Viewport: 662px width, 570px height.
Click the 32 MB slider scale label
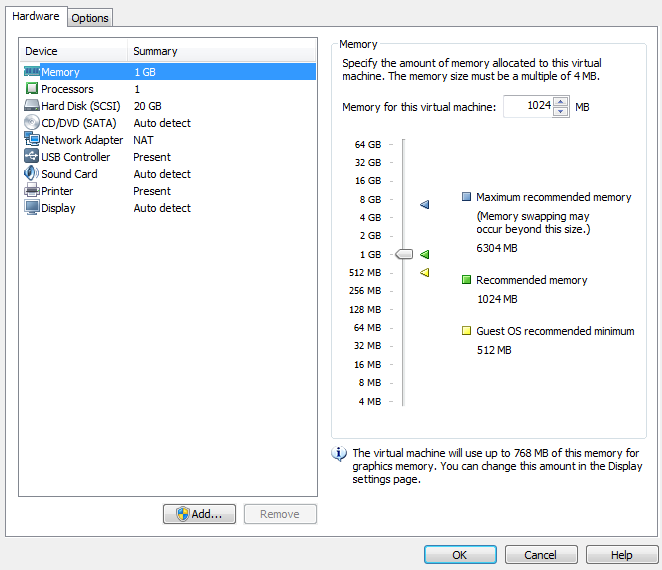367,346
